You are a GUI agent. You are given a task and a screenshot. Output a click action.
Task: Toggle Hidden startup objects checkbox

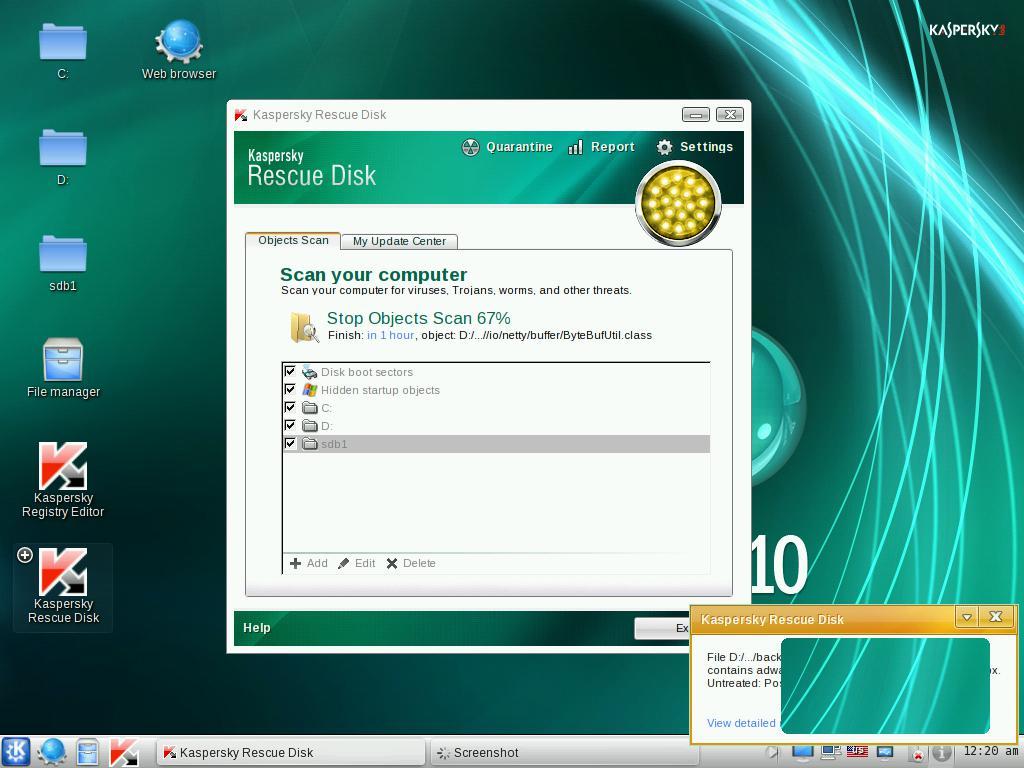(291, 390)
